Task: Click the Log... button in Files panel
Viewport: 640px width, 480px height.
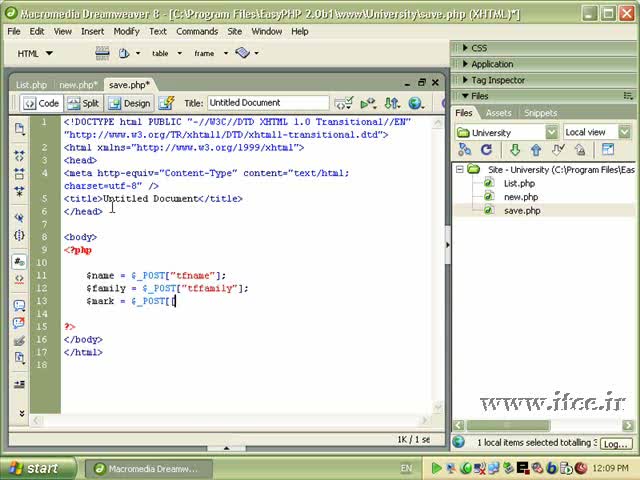Action: [x=616, y=444]
